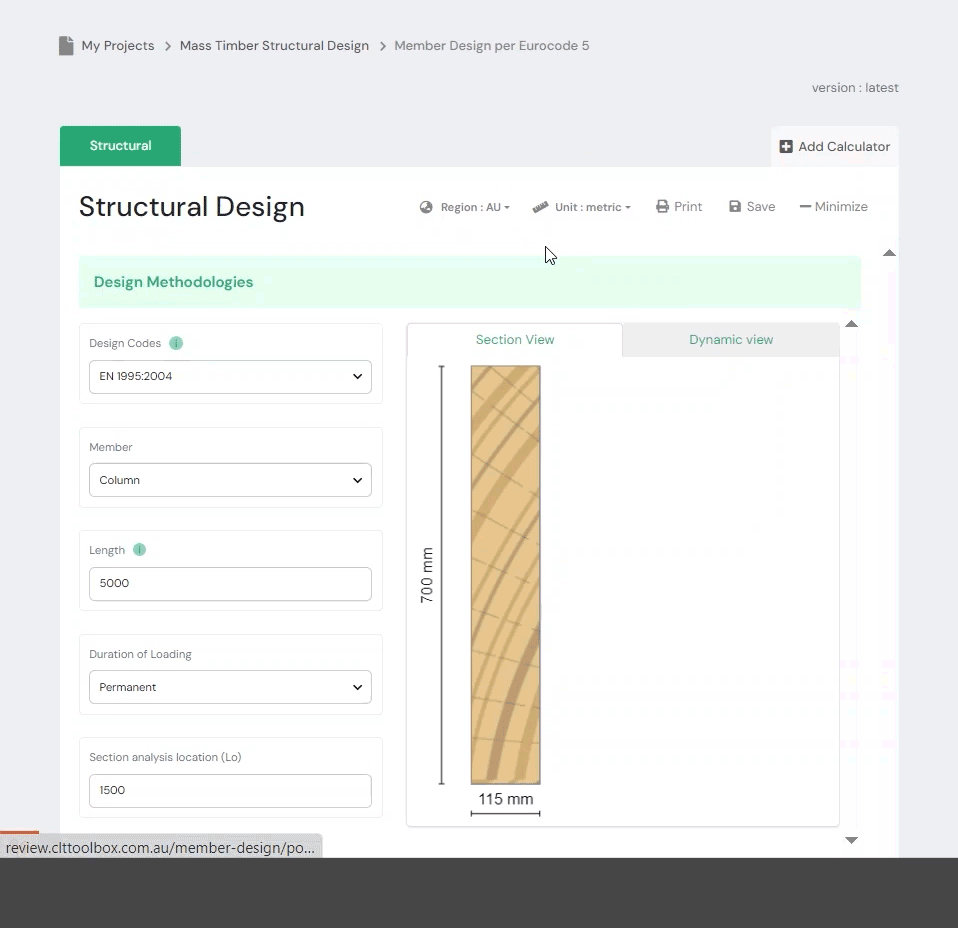Open the Member Column dropdown
This screenshot has height=928, width=958.
click(230, 480)
